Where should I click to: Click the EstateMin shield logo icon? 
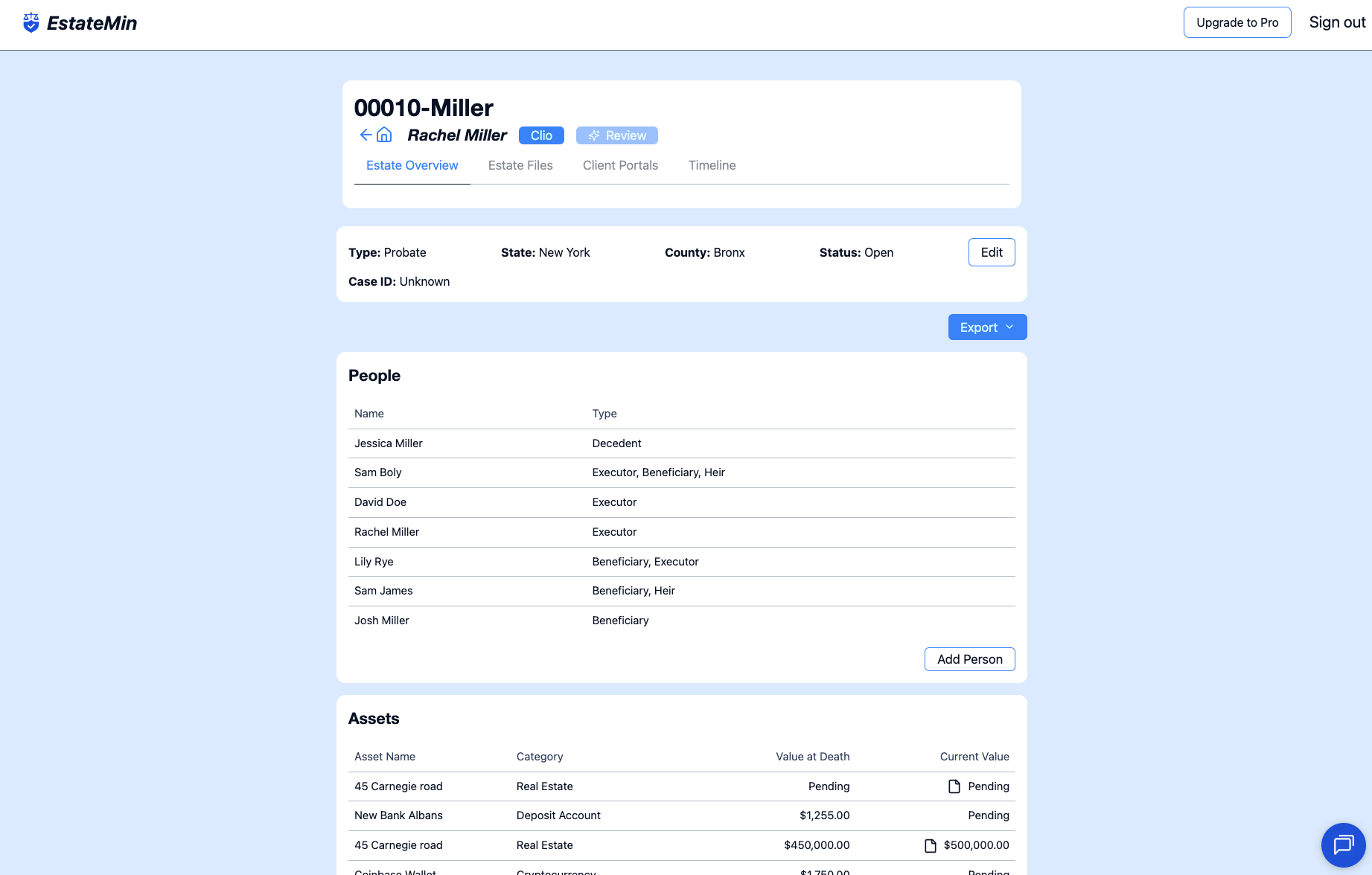tap(31, 23)
